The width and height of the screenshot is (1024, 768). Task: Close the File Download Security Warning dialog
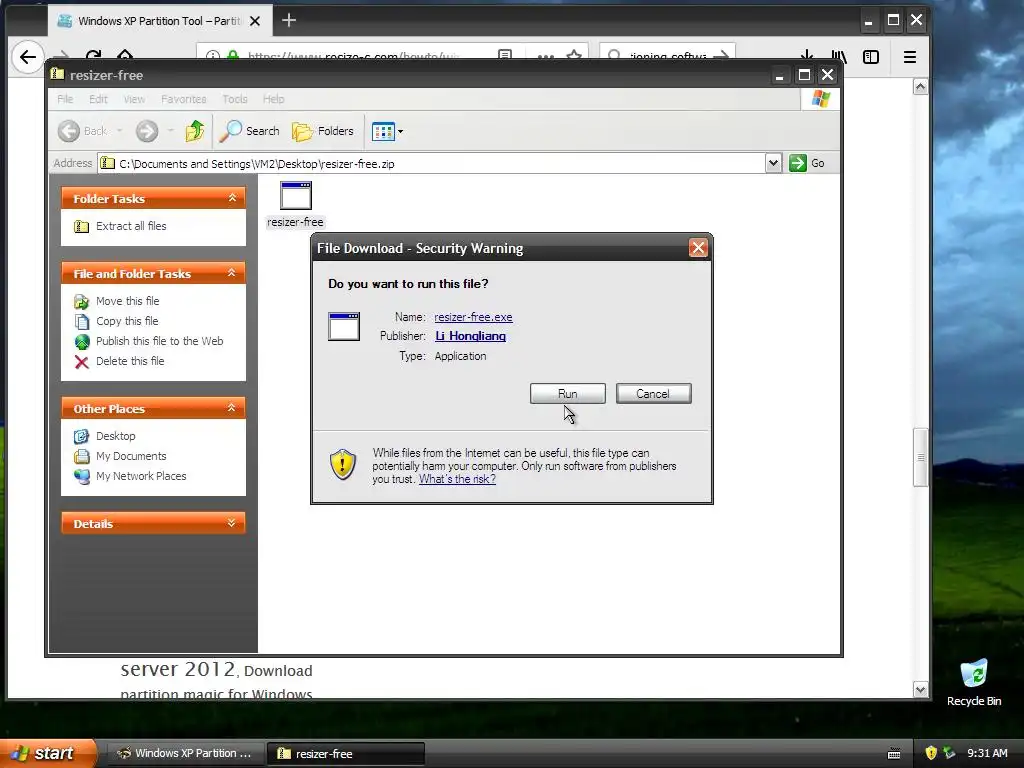pyautogui.click(x=698, y=248)
